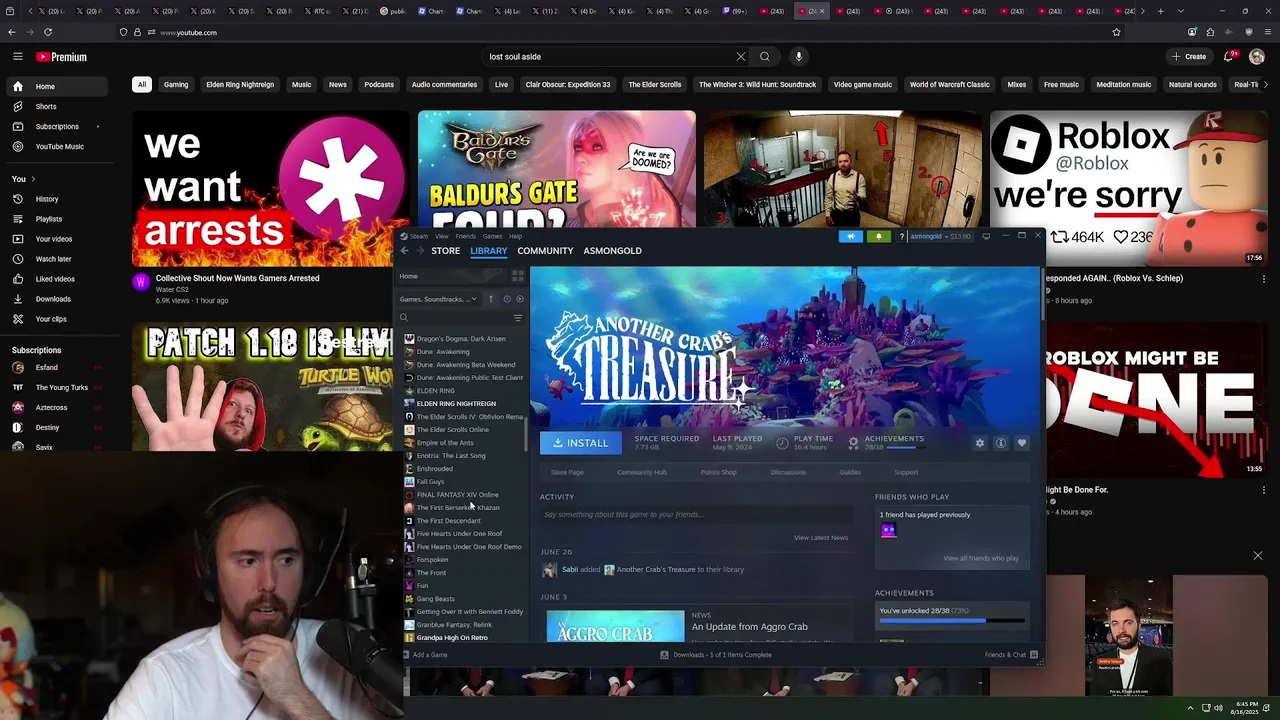Select the Gaming filter chip on YouTube
Viewport: 1280px width, 720px height.
tap(176, 85)
